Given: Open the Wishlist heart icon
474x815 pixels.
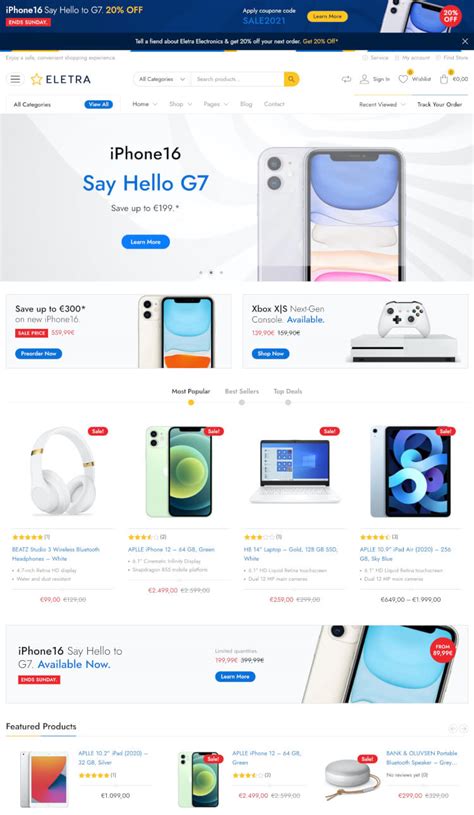Looking at the screenshot, I should pos(403,79).
